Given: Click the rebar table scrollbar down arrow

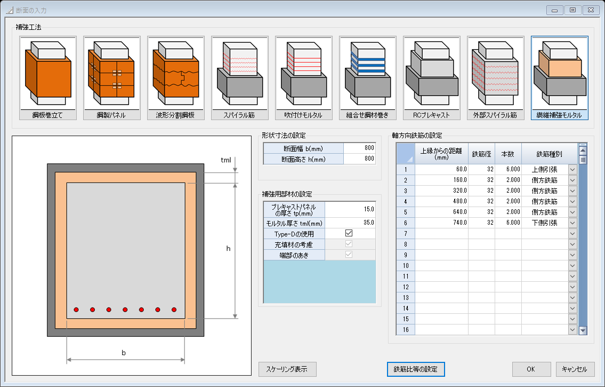Looking at the screenshot, I should (x=583, y=330).
